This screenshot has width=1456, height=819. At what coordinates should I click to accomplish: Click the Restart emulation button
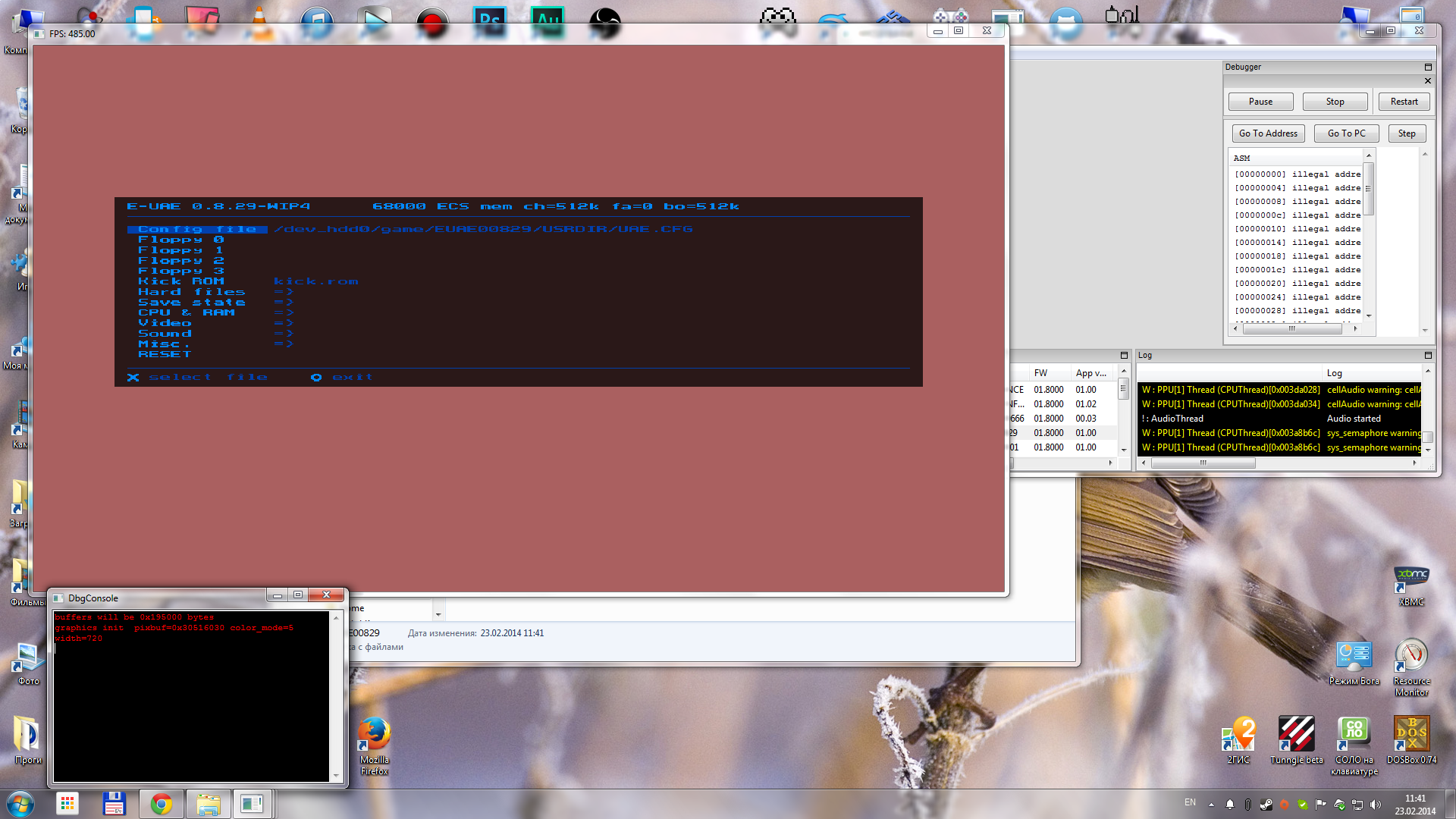1404,102
